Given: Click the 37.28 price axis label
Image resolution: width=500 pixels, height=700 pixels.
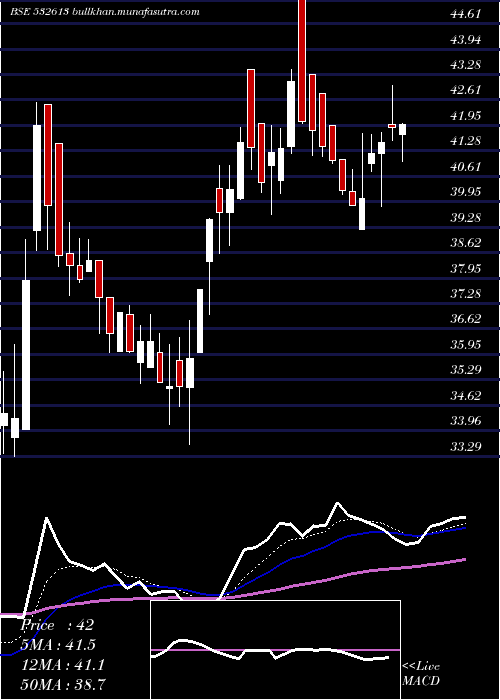Looking at the screenshot, I should (466, 294).
